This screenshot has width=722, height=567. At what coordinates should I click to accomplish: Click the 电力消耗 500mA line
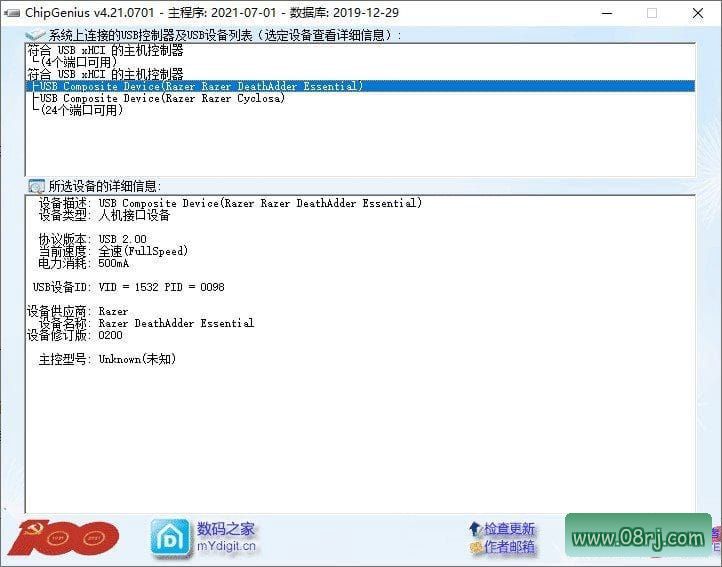point(83,263)
